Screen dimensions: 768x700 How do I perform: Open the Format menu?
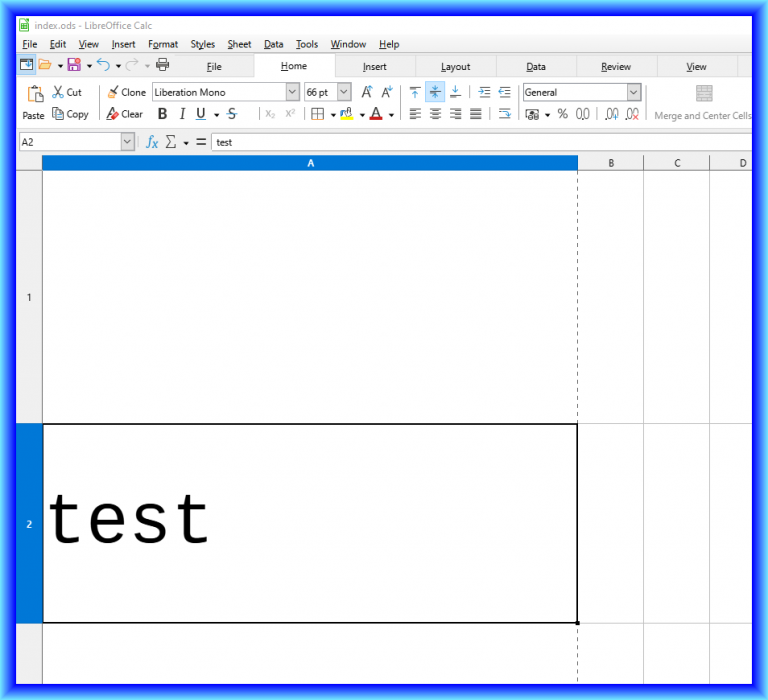[163, 44]
